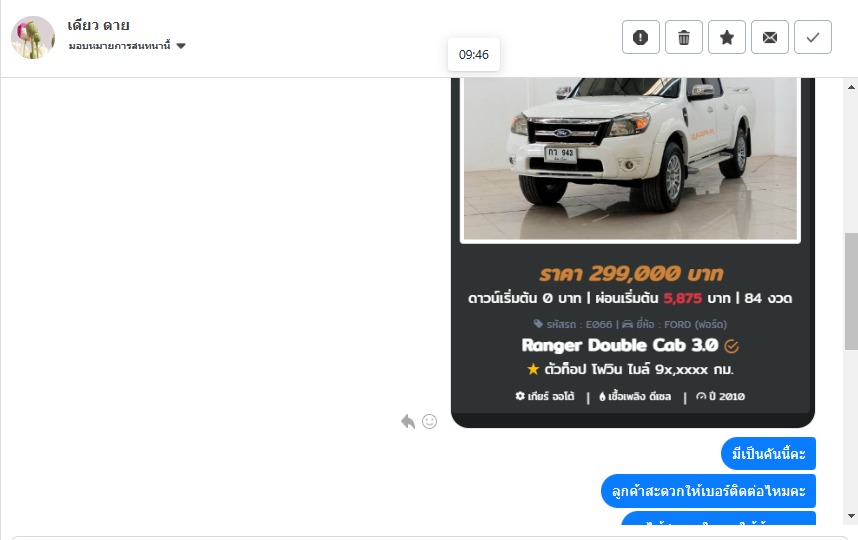Mark conversation unread with envelope icon
Image resolution: width=858 pixels, height=540 pixels.
click(x=769, y=37)
